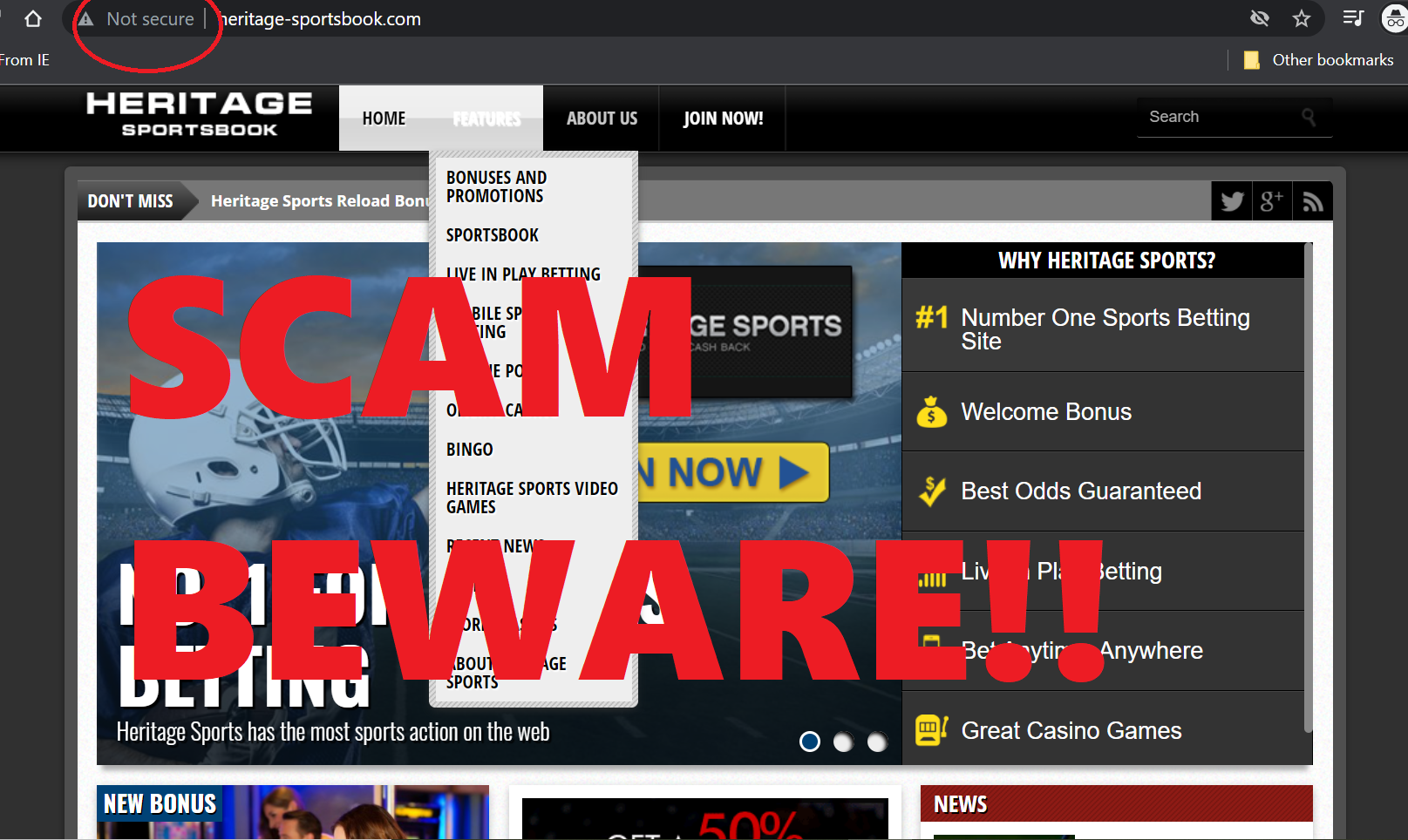This screenshot has height=840, width=1408.
Task: Select the Best Odds Guaranteed check icon
Action: pyautogui.click(x=932, y=491)
